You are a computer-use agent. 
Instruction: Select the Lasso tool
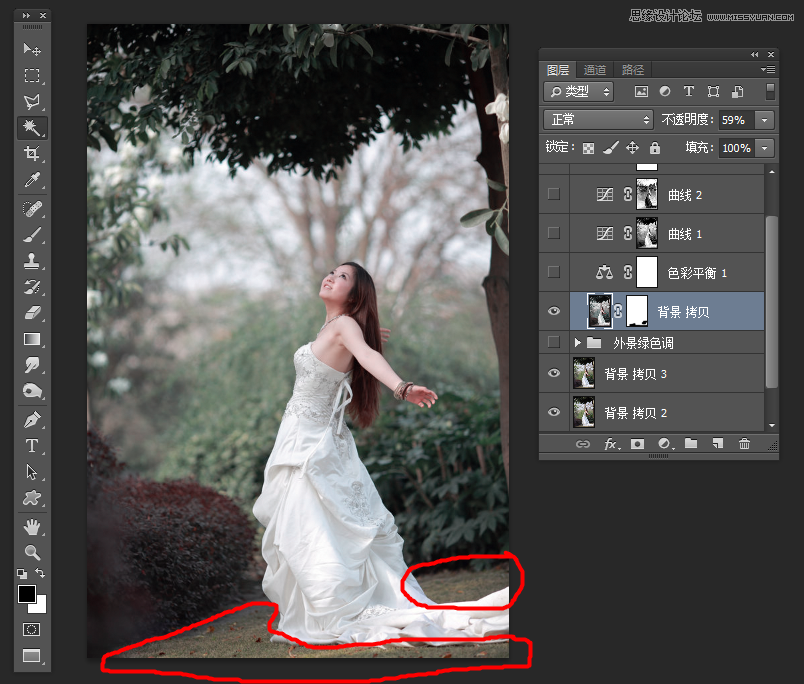[31, 101]
